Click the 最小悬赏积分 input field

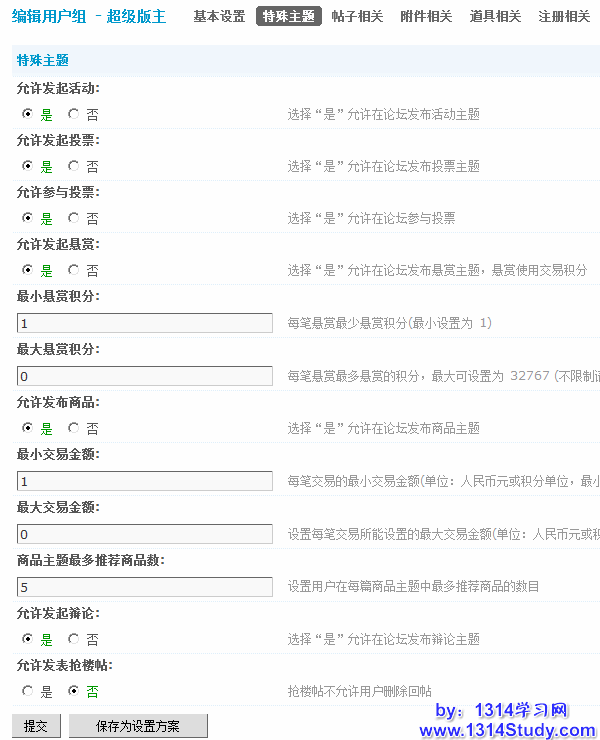(x=145, y=323)
